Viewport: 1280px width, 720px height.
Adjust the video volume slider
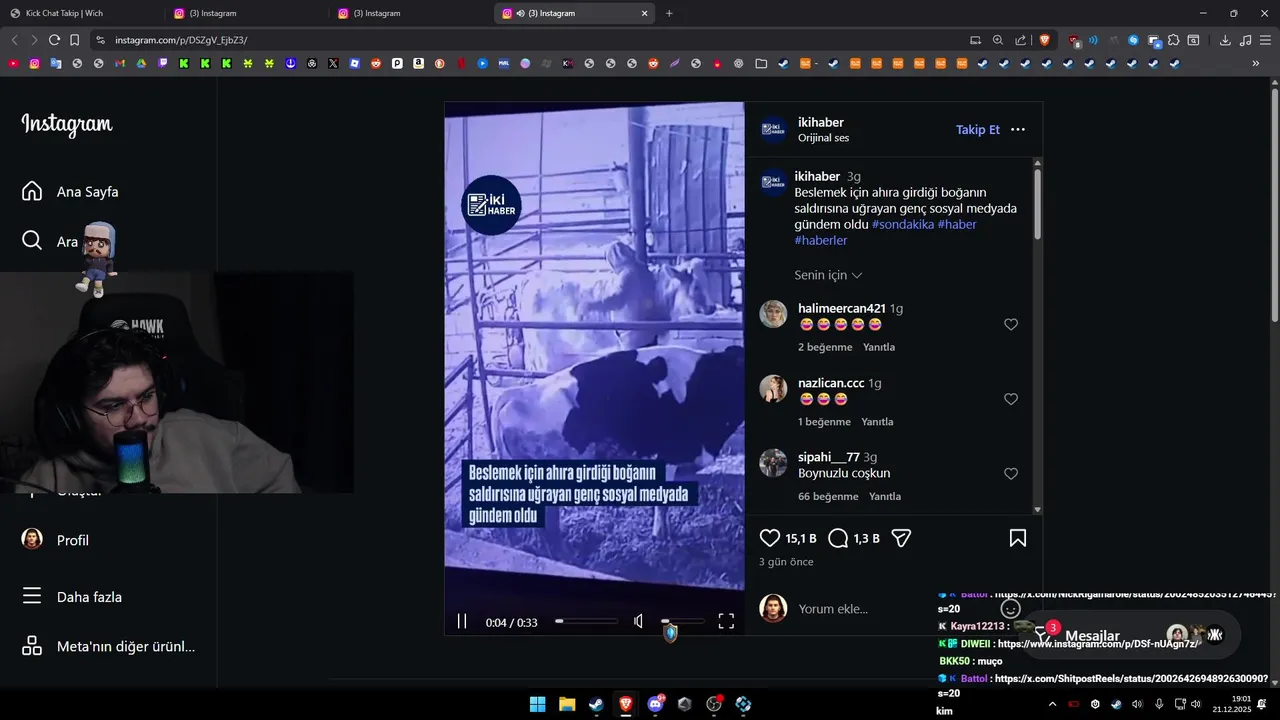(x=683, y=621)
